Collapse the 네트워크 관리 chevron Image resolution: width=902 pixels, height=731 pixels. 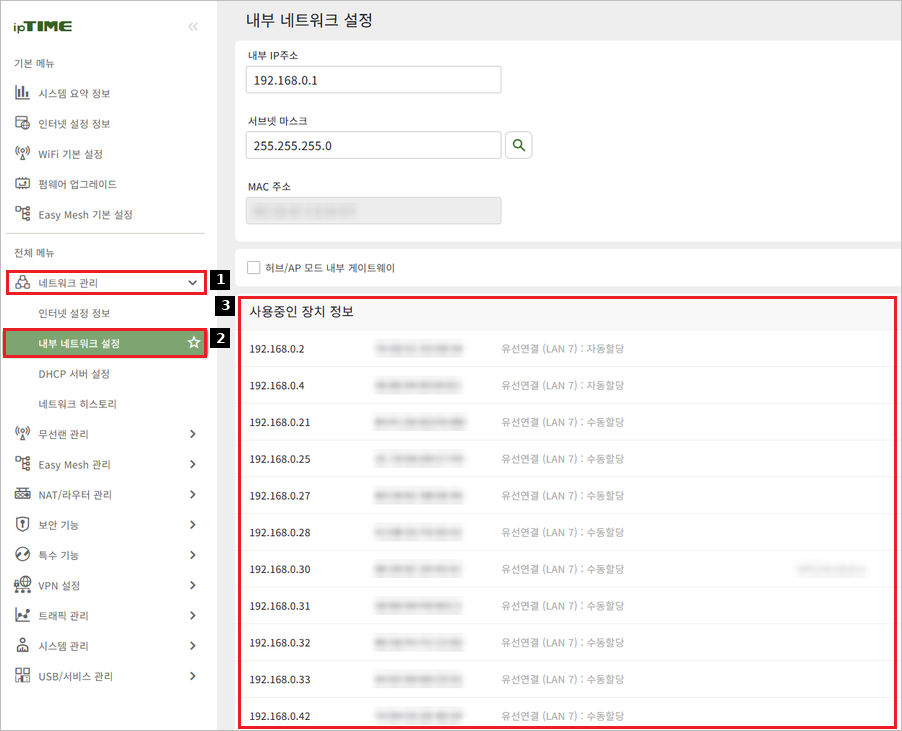click(x=193, y=282)
